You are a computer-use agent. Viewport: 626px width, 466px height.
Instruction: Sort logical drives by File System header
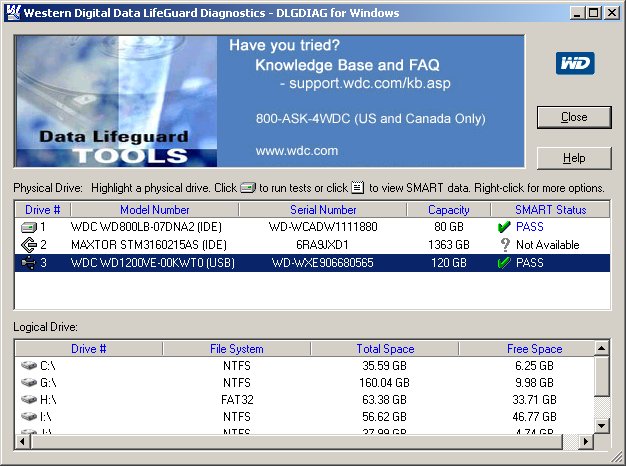(237, 349)
